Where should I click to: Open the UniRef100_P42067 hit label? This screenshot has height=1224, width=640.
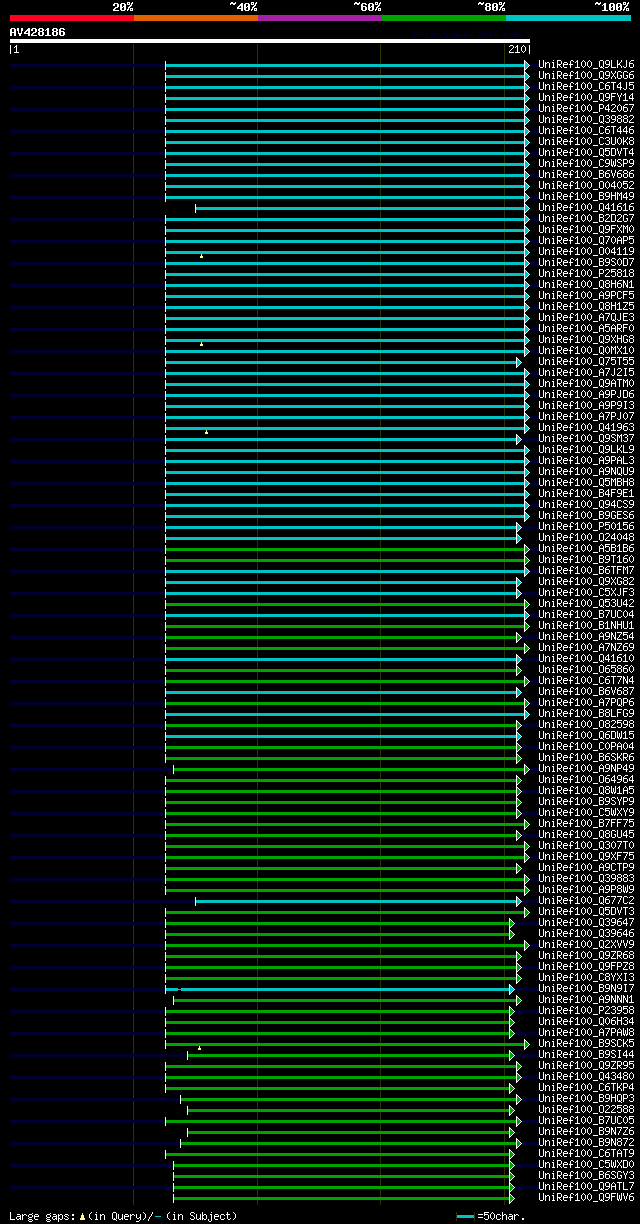pos(586,109)
